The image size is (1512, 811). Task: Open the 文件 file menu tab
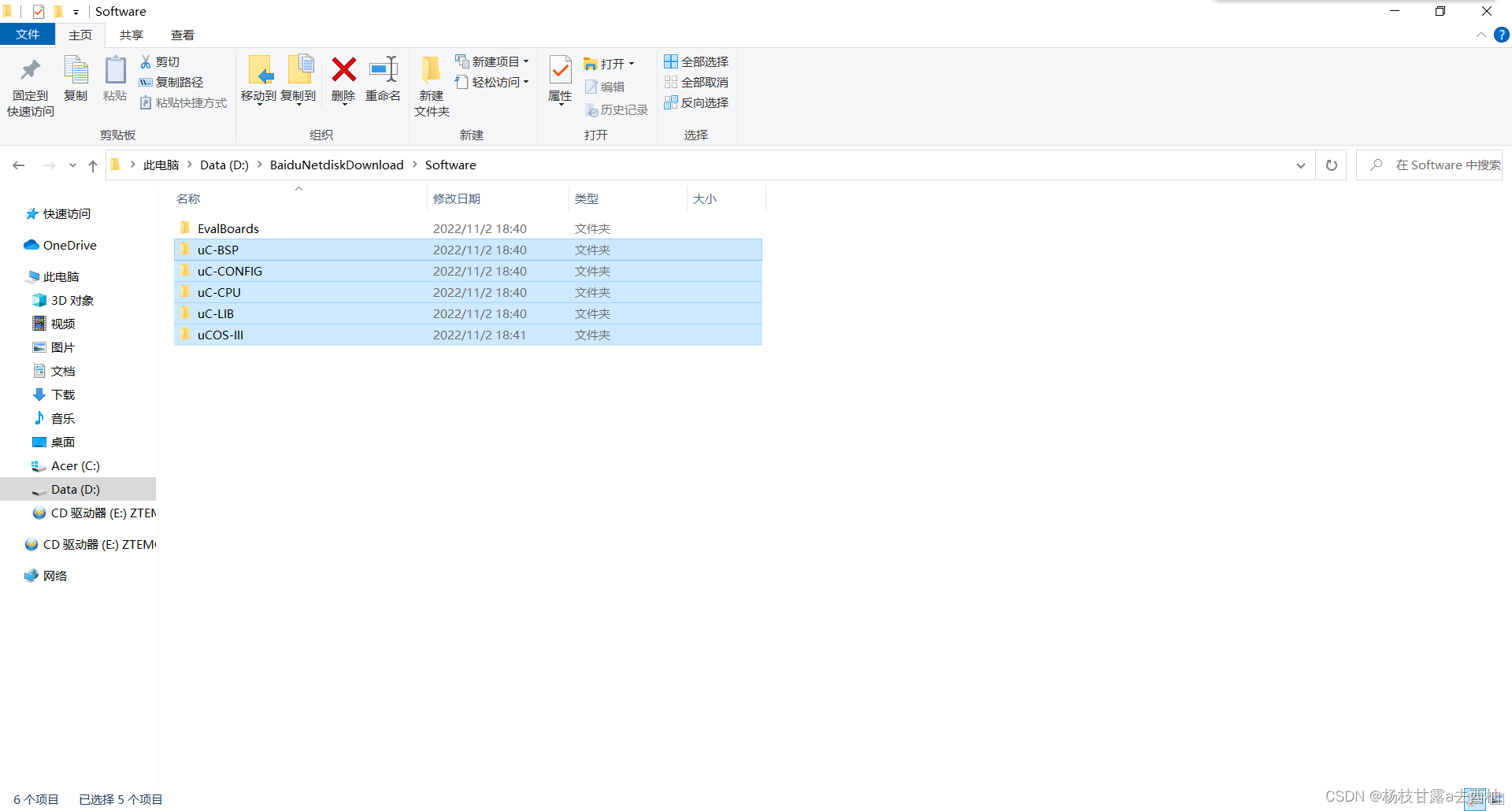coord(28,35)
